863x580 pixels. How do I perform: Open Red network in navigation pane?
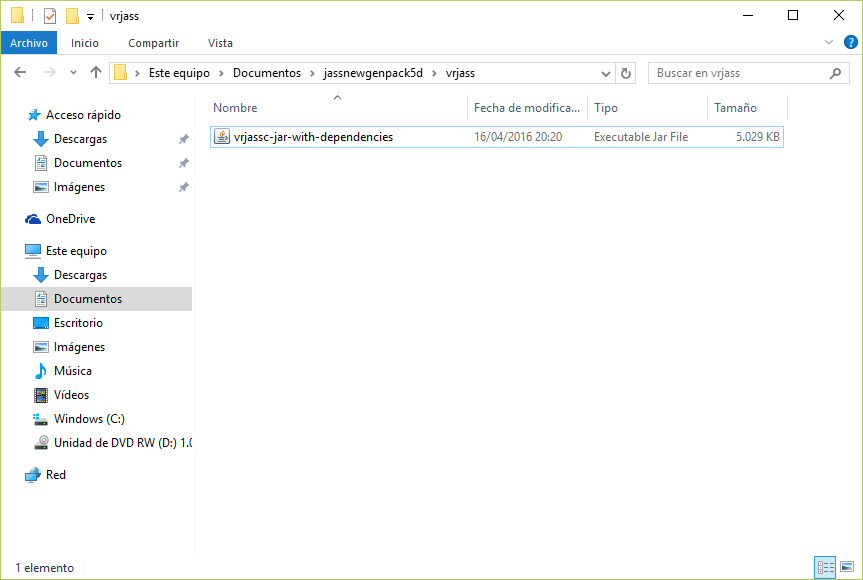pos(56,474)
